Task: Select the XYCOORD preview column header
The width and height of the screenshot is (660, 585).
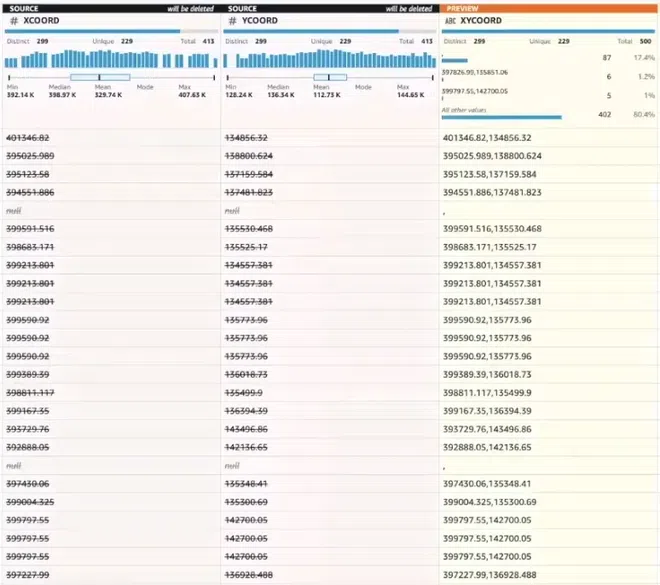Action: [481, 20]
